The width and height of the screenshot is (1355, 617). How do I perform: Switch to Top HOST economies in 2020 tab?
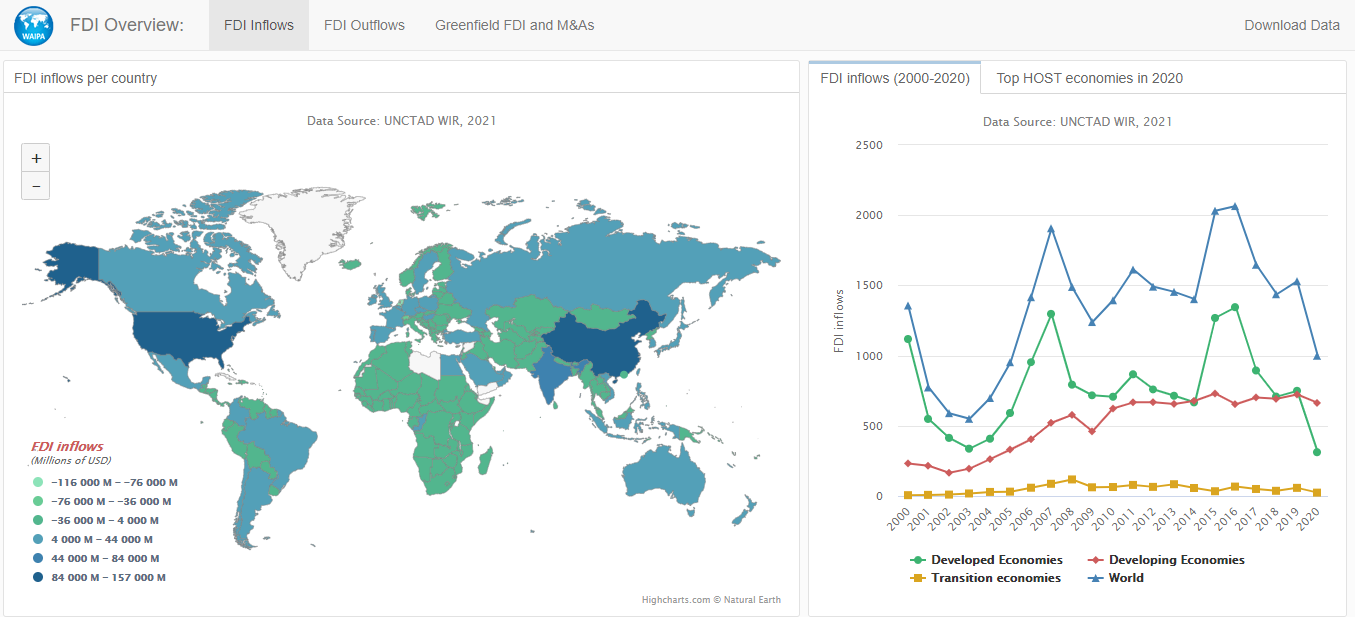pos(1089,77)
